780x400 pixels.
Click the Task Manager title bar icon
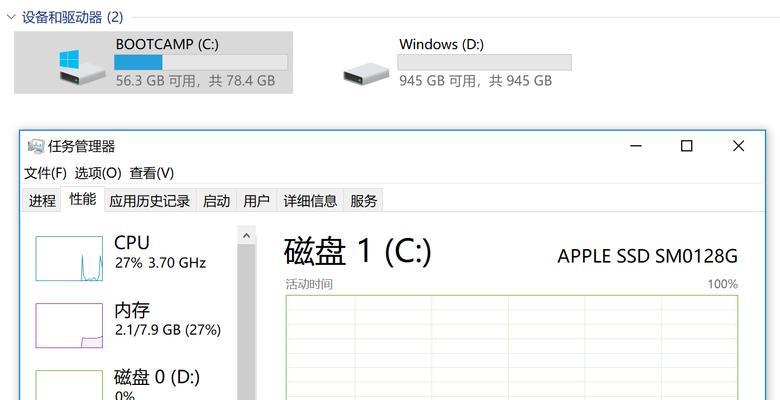click(x=36, y=146)
